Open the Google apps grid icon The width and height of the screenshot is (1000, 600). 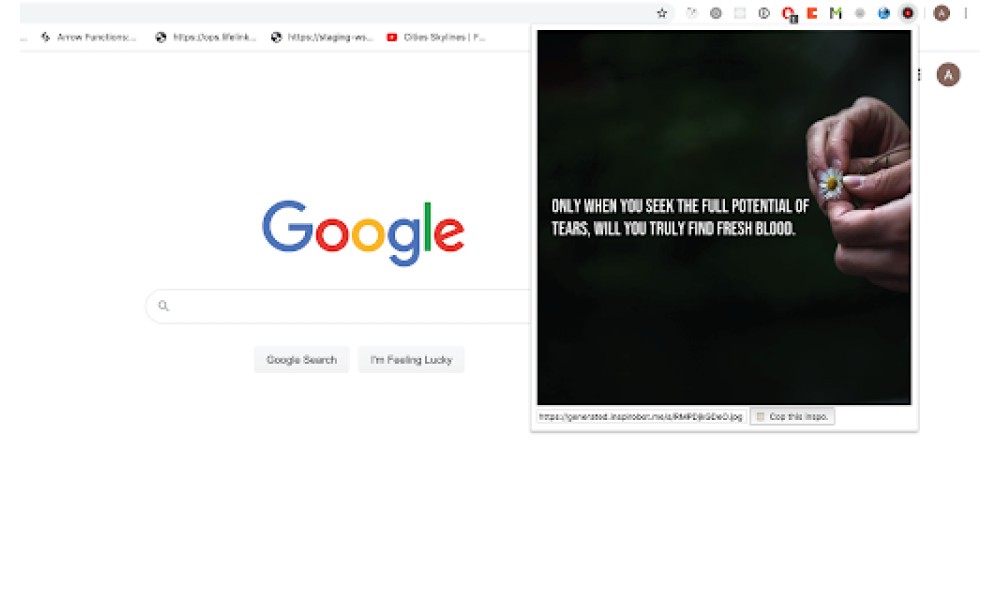pos(919,75)
